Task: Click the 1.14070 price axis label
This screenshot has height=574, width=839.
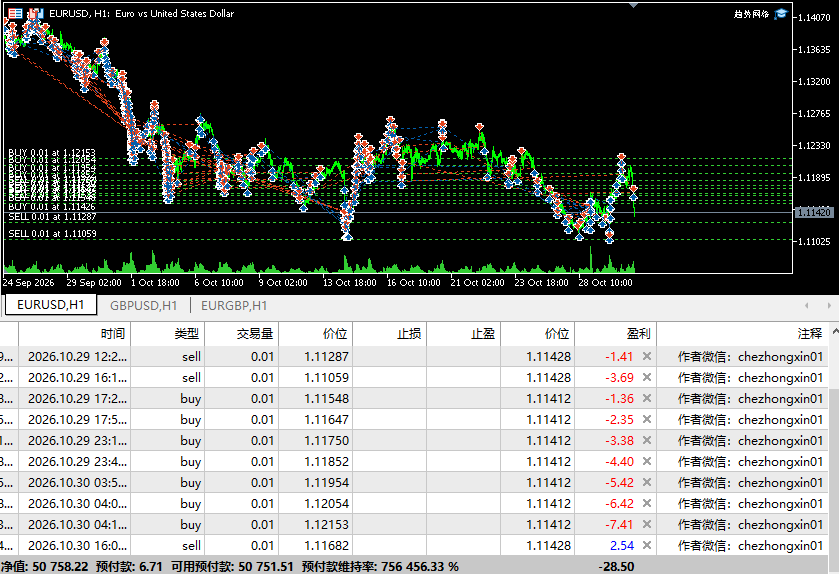Action: tap(814, 18)
